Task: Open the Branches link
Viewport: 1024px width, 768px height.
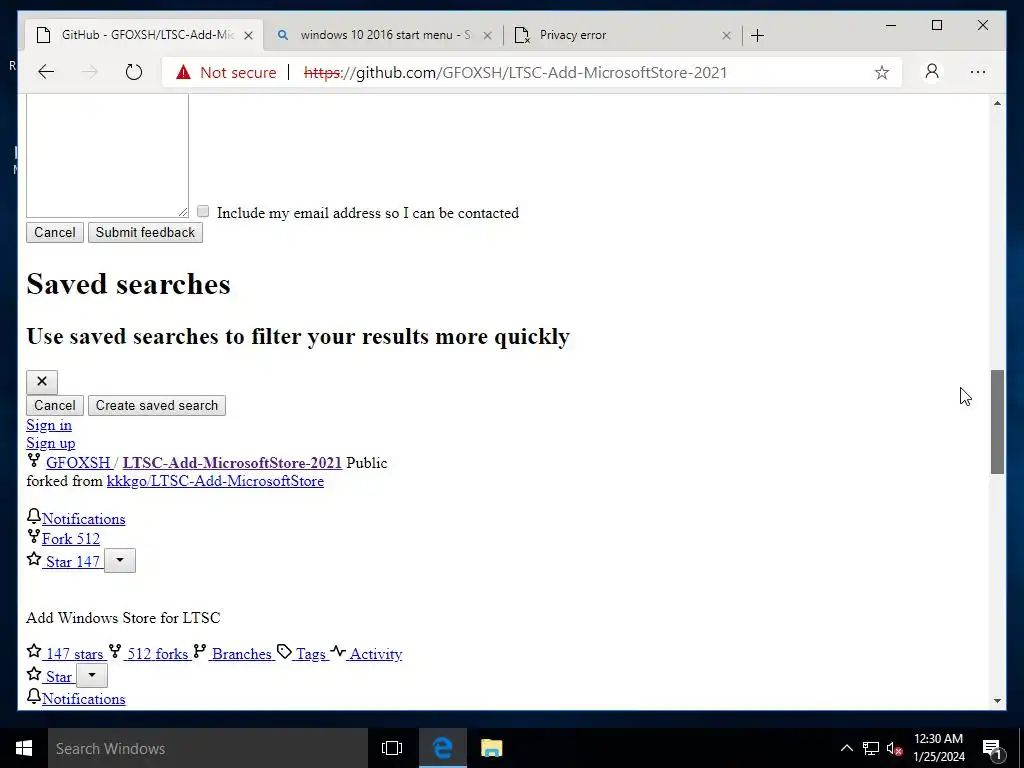Action: pos(240,654)
